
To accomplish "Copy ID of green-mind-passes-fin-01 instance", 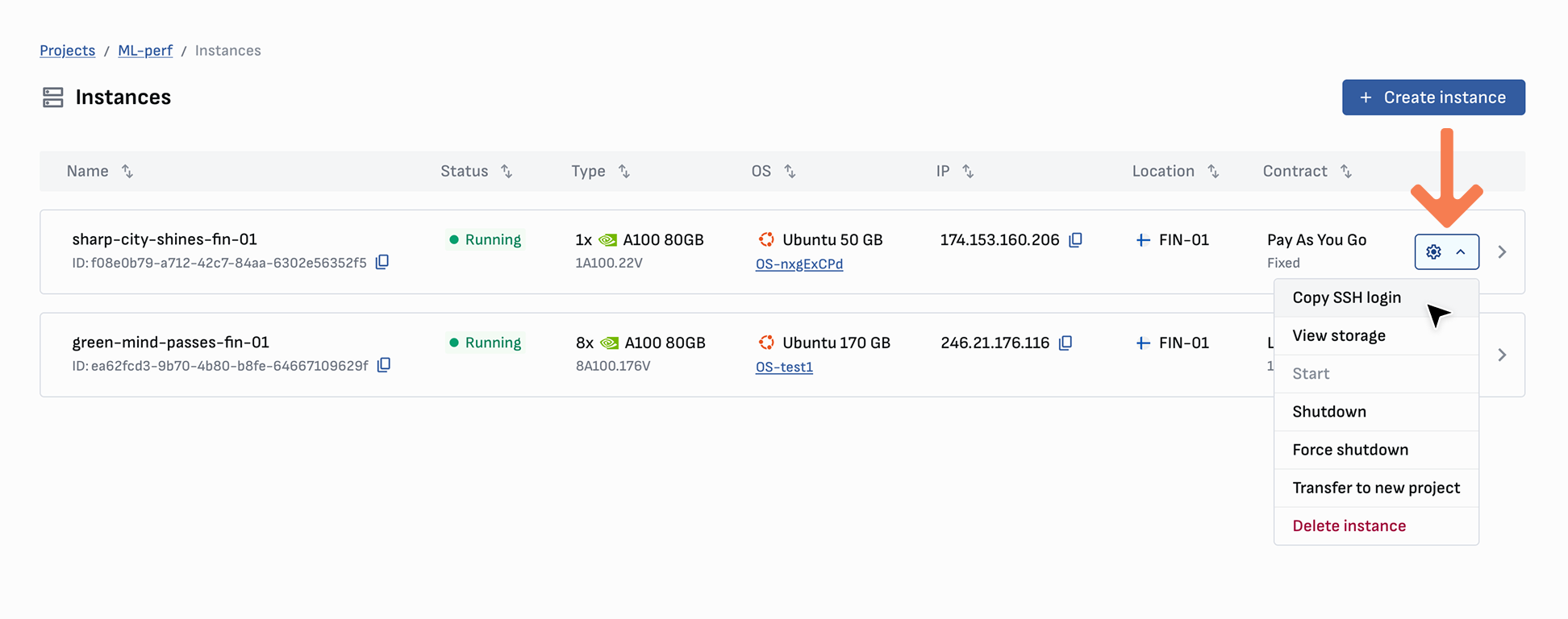I will click(x=384, y=365).
